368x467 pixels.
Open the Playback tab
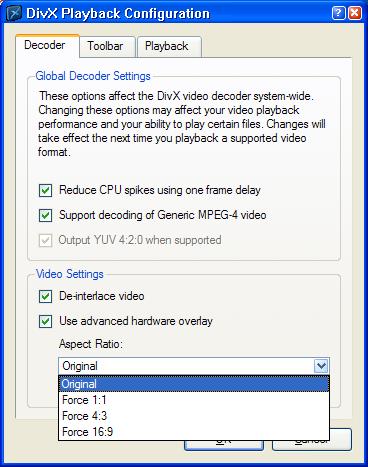(x=169, y=46)
